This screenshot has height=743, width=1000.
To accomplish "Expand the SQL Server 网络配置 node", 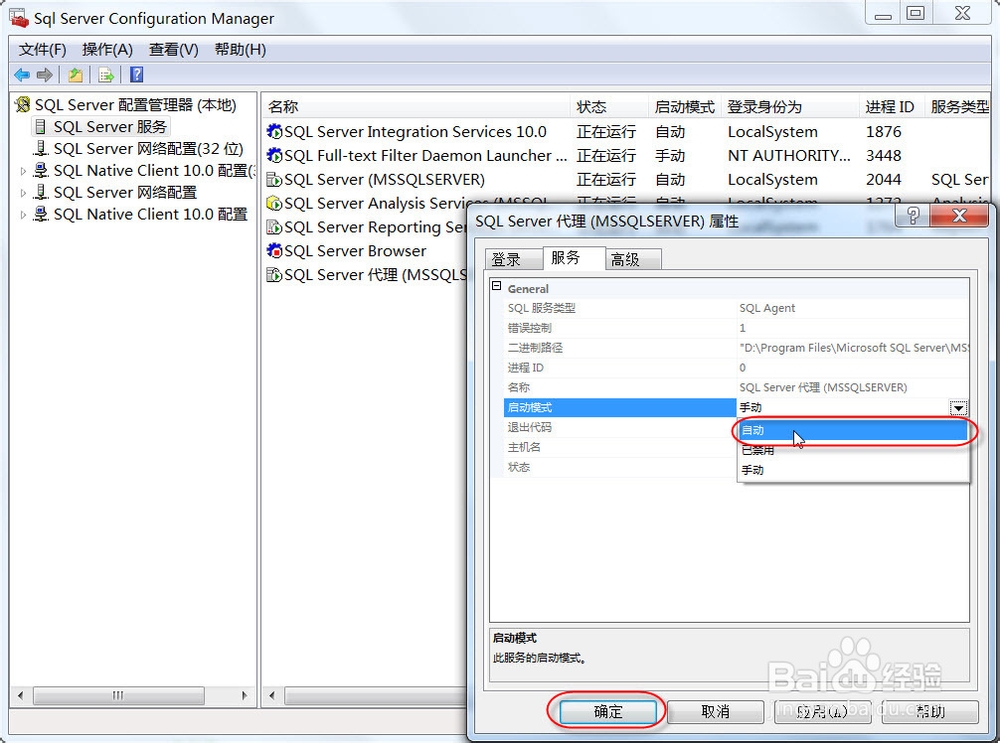I will point(23,193).
